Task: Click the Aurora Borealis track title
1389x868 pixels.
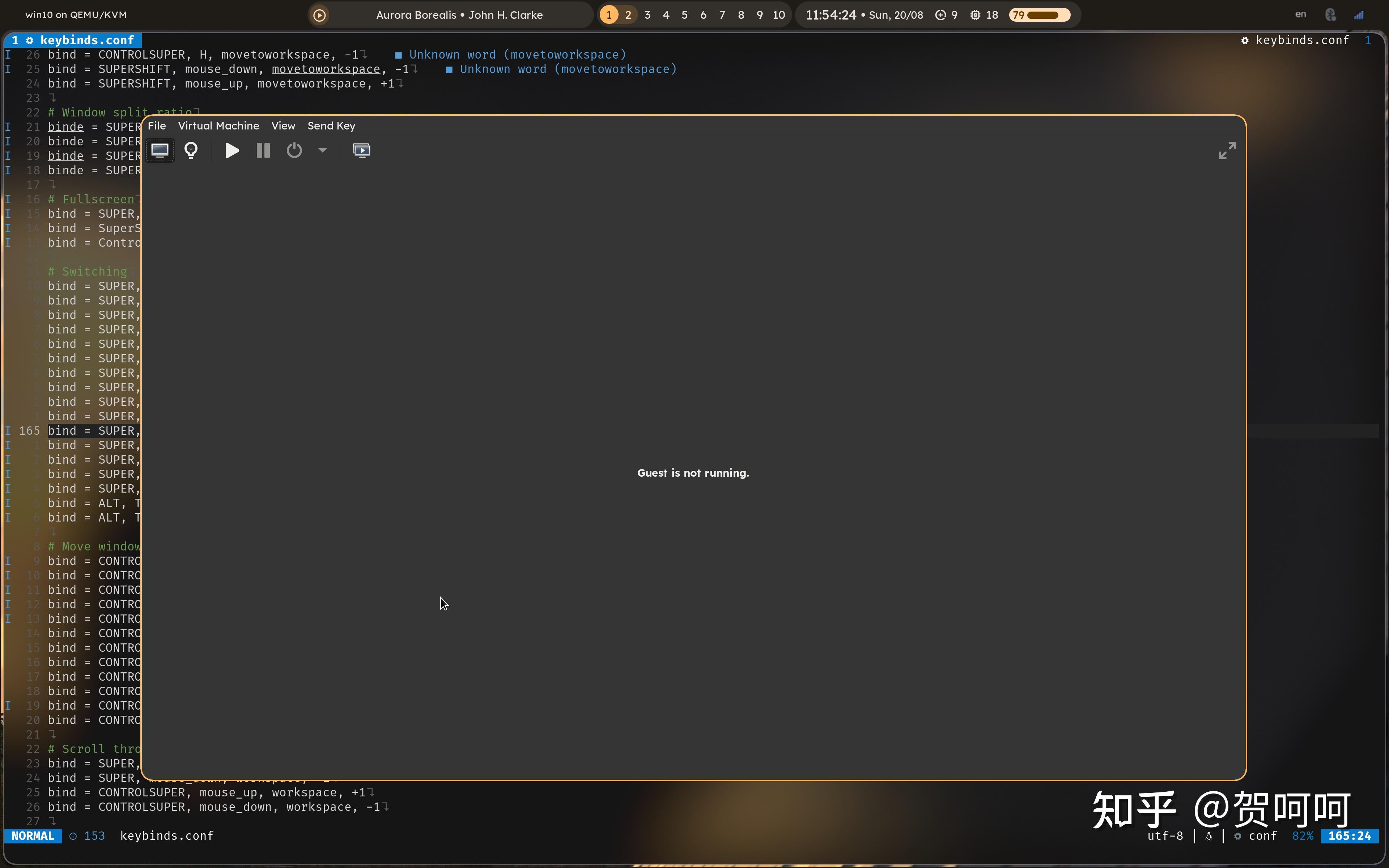Action: coord(459,15)
